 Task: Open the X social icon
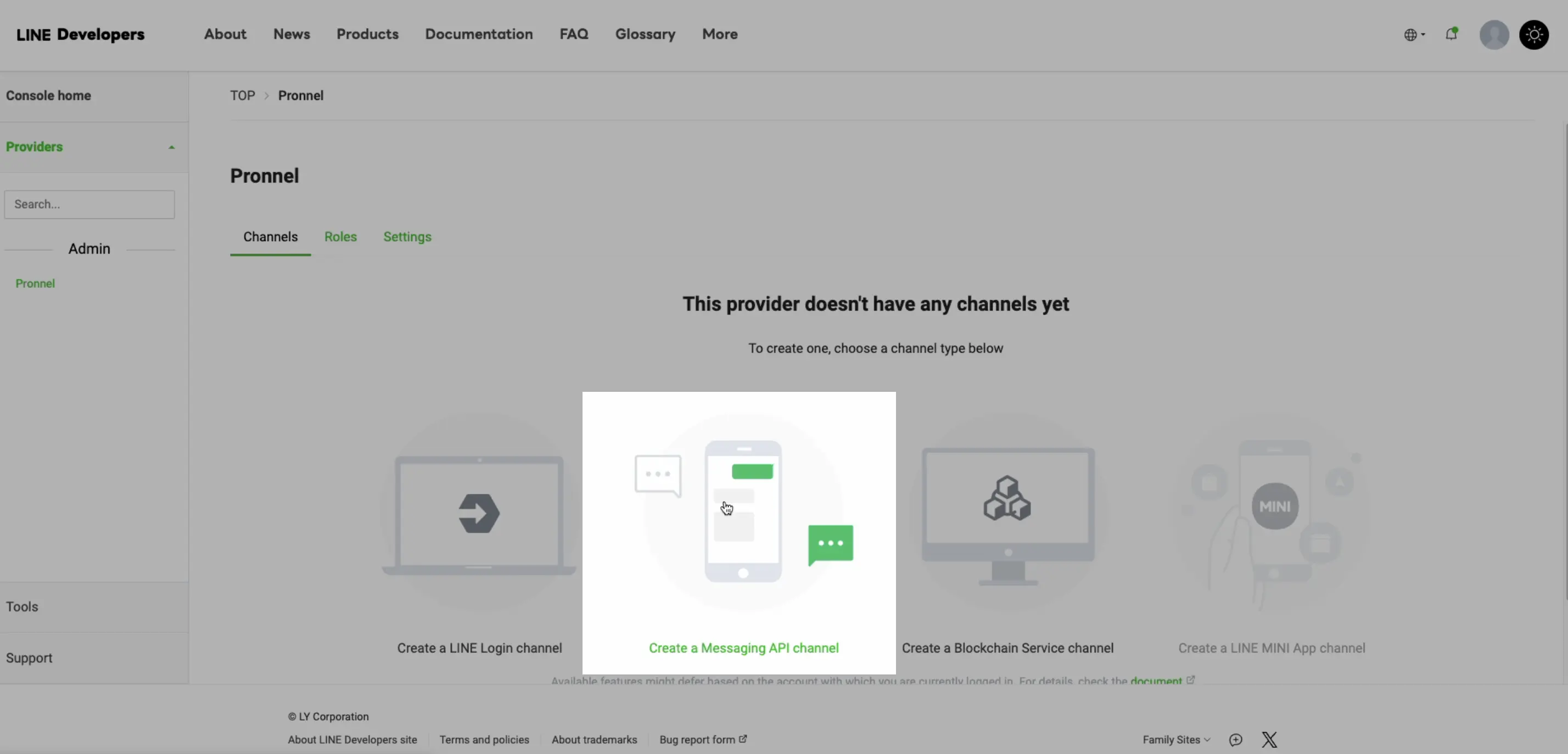point(1269,739)
